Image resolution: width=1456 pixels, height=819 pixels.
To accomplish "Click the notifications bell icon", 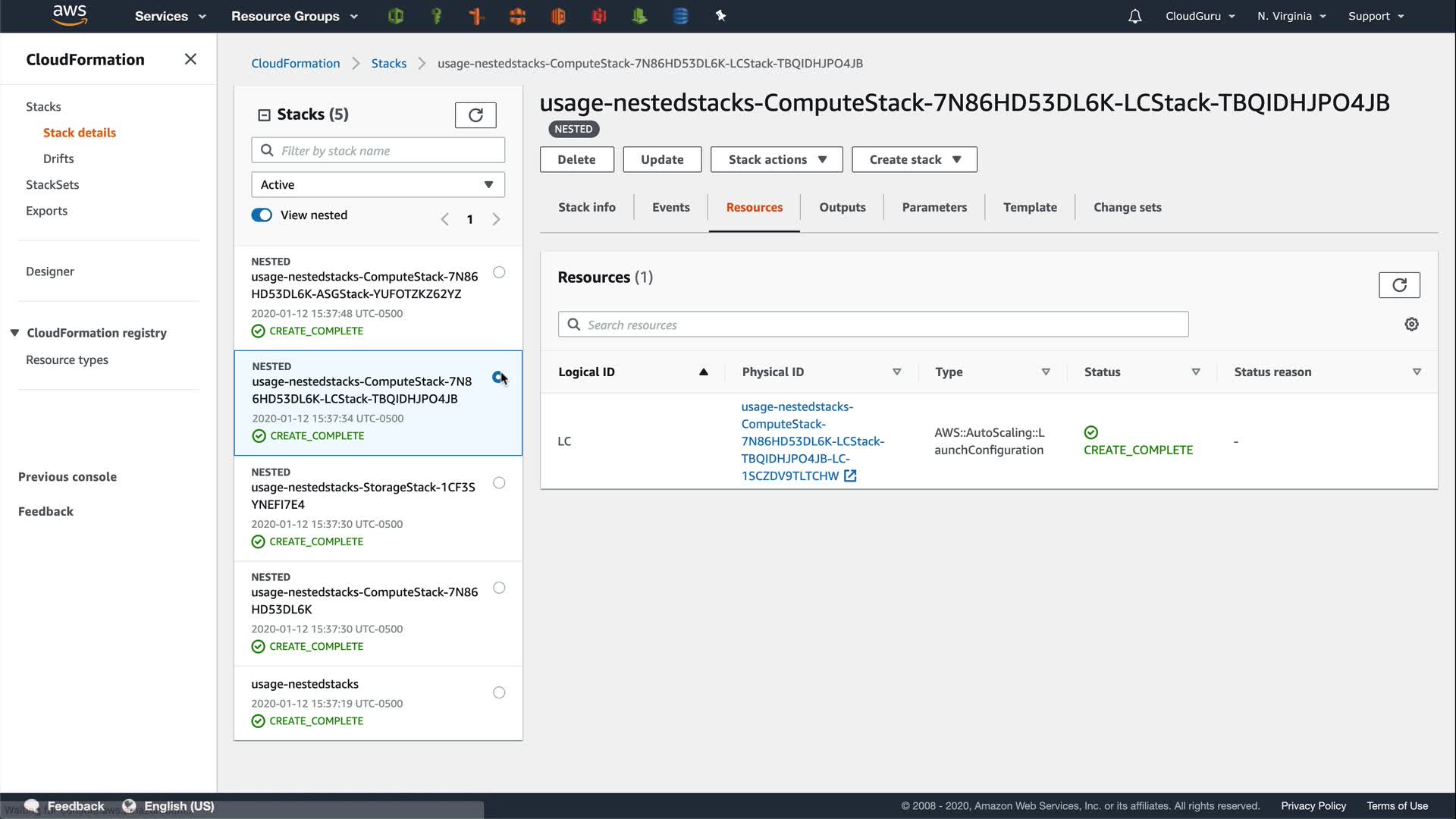I will [1134, 16].
